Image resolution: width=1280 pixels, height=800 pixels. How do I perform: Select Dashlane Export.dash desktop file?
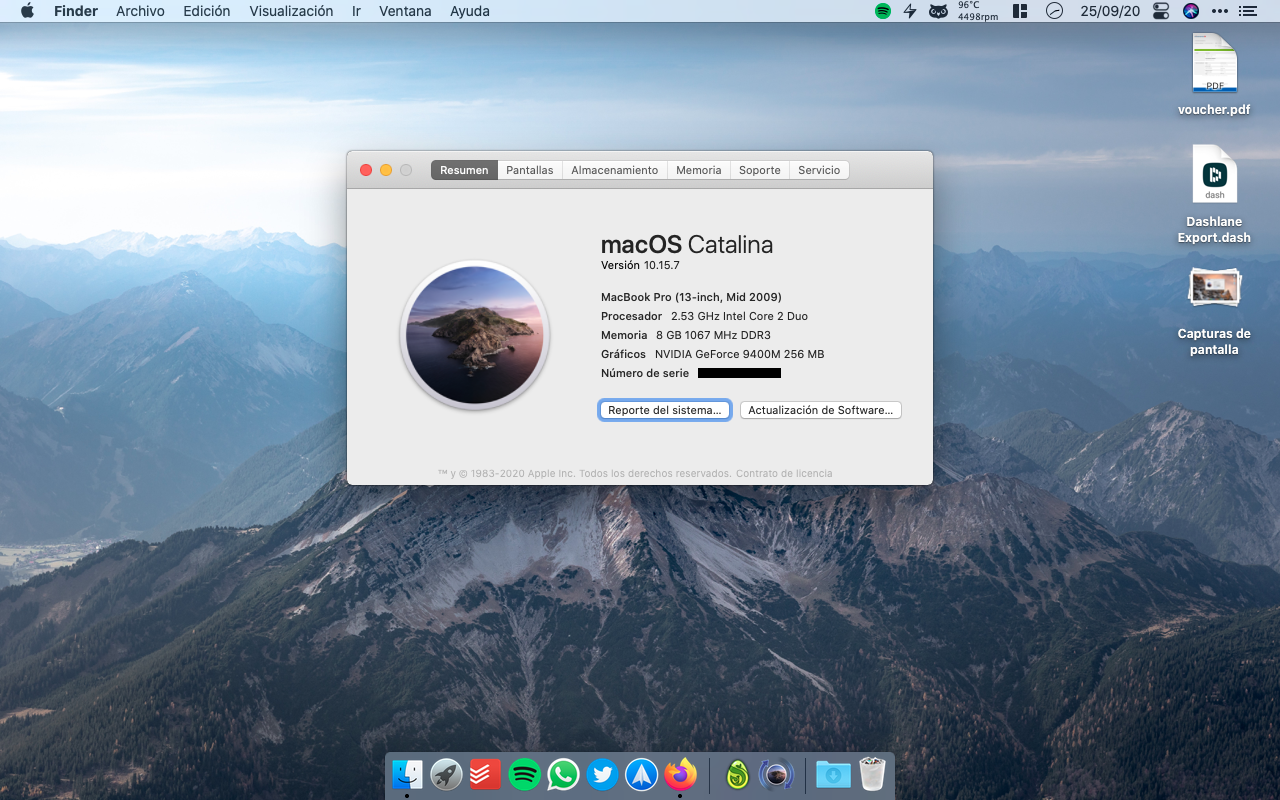[x=1214, y=194]
